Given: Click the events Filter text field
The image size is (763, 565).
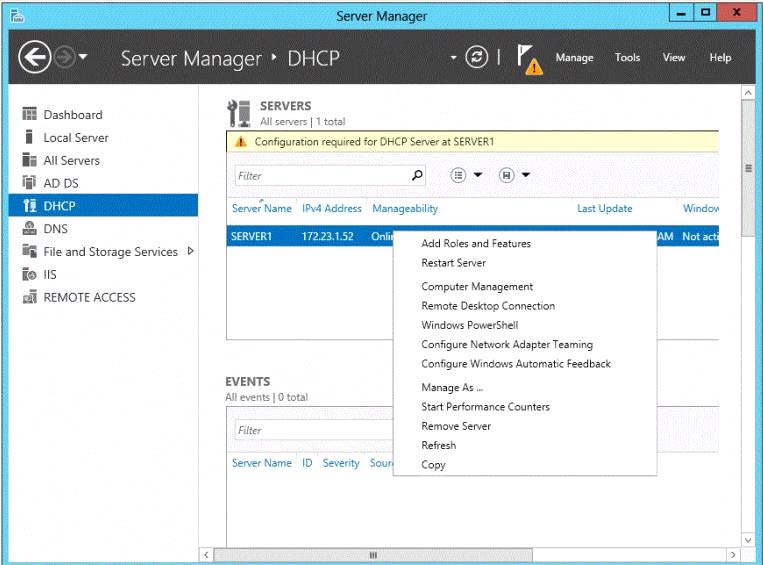Looking at the screenshot, I should point(312,430).
